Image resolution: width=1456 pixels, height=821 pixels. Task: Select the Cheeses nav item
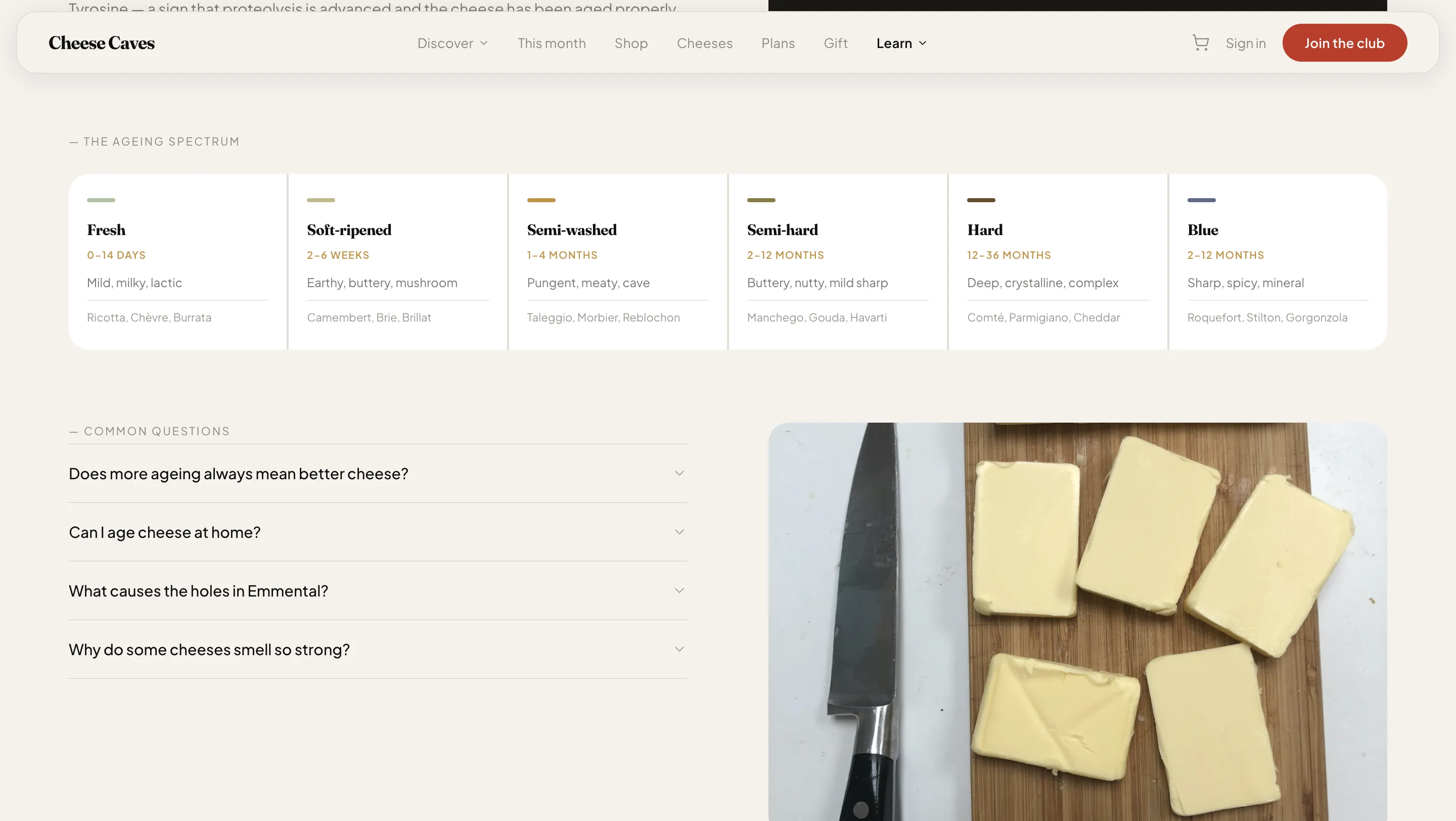(x=704, y=43)
